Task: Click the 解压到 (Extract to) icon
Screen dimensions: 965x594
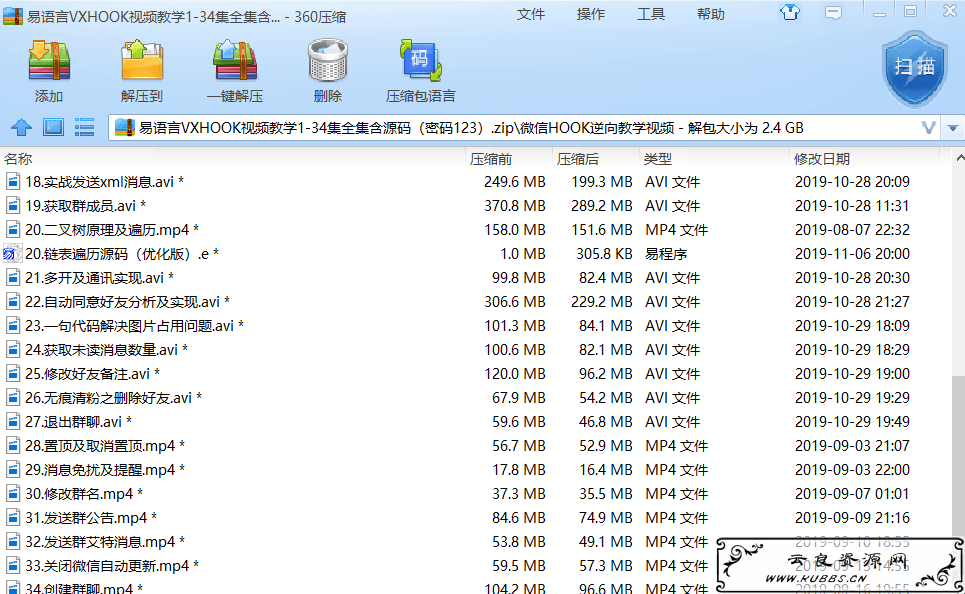Action: pos(142,61)
